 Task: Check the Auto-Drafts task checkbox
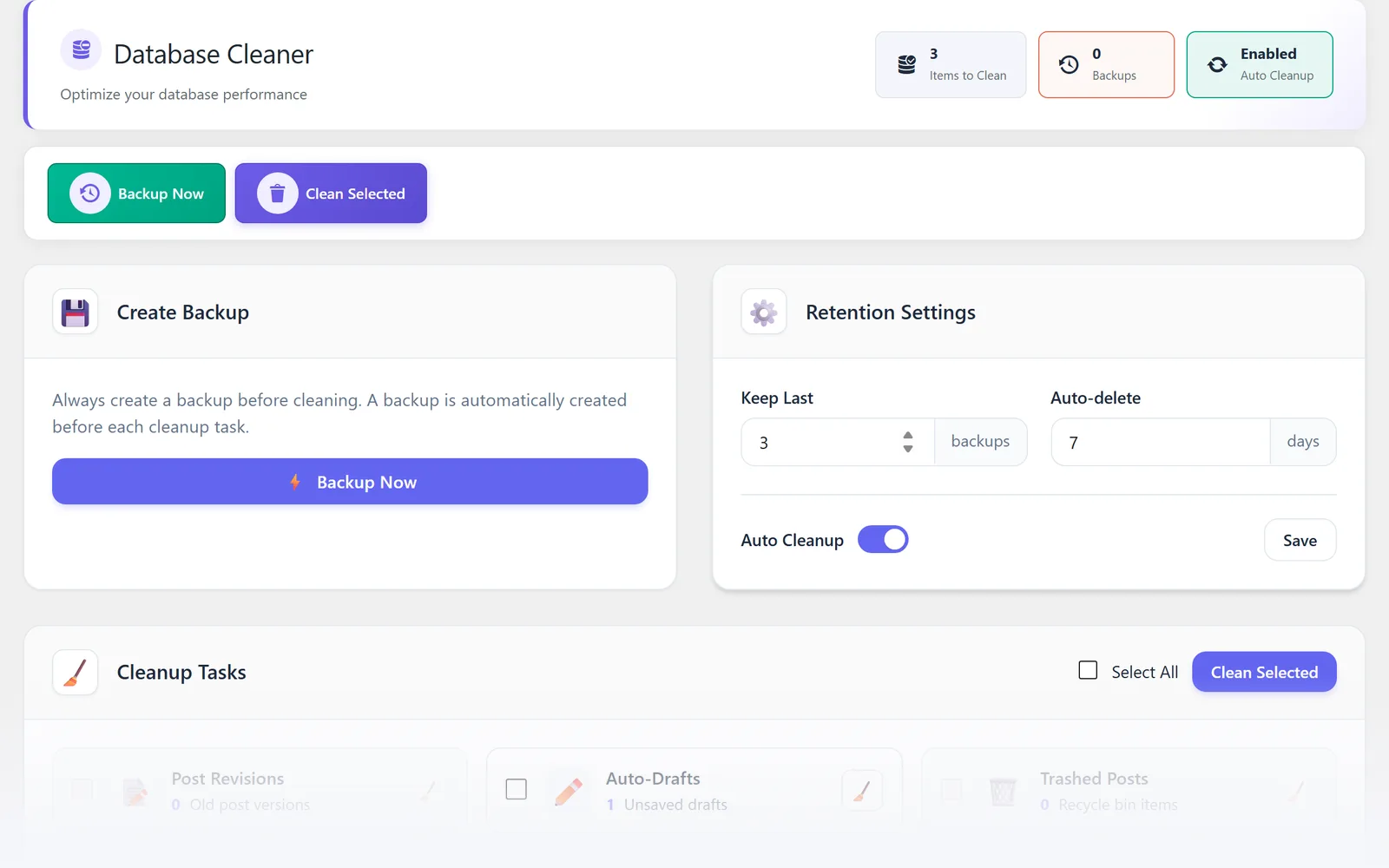(517, 789)
